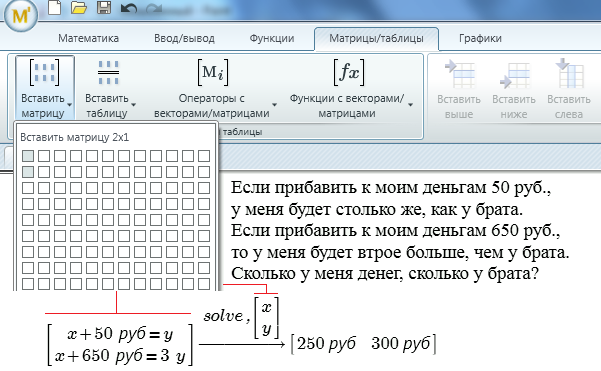The image size is (601, 371).
Task: Click the result value 250 руб
Action: 326,343
